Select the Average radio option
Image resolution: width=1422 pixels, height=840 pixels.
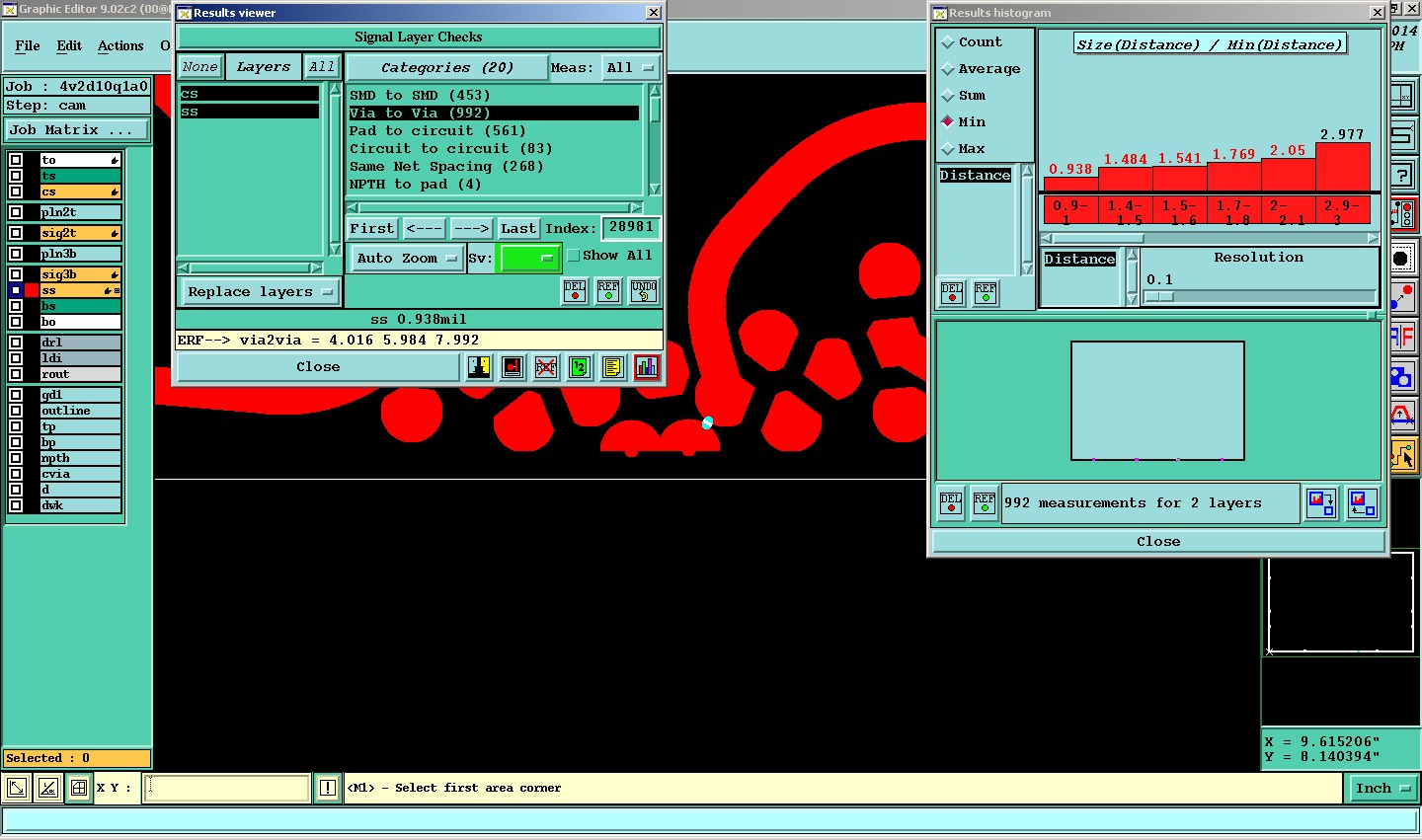[948, 69]
